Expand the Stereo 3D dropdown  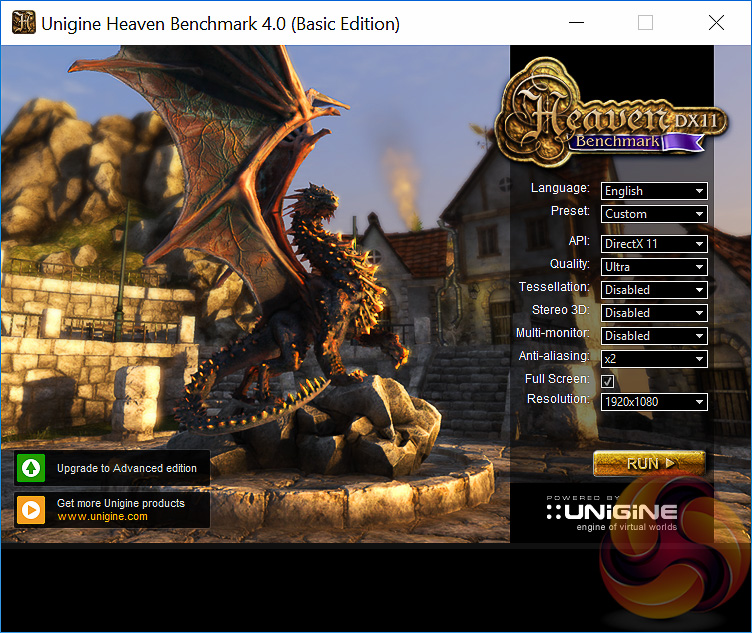click(x=654, y=313)
